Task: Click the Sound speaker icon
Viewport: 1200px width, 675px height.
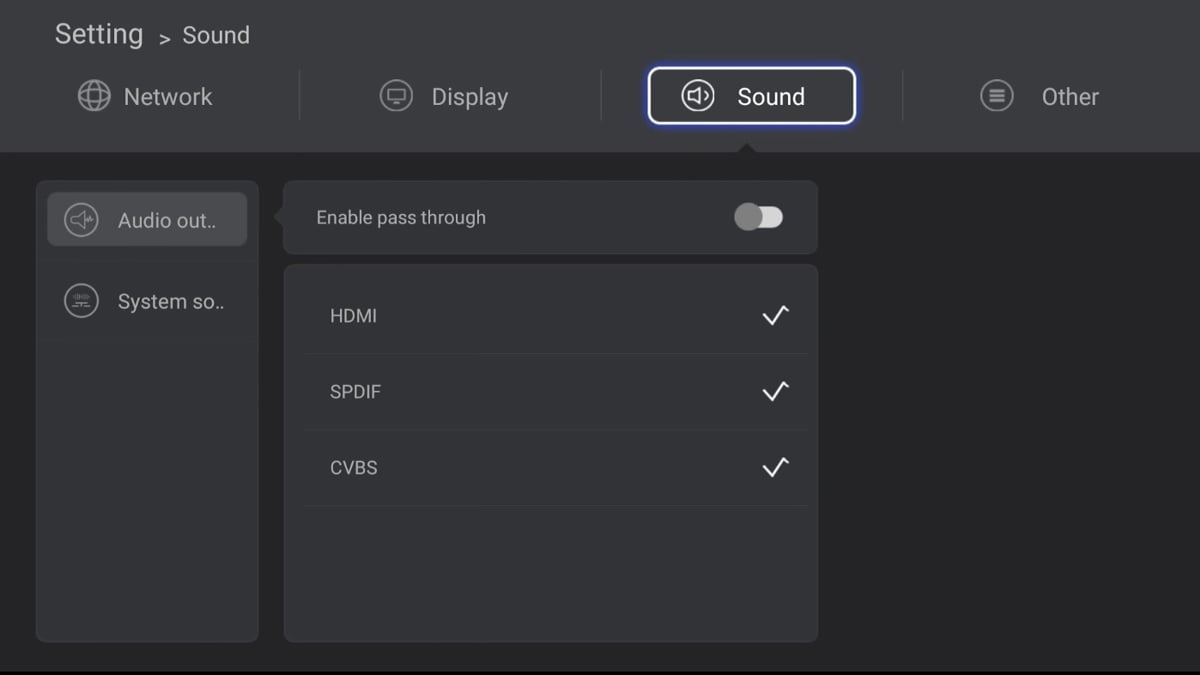Action: (x=698, y=96)
